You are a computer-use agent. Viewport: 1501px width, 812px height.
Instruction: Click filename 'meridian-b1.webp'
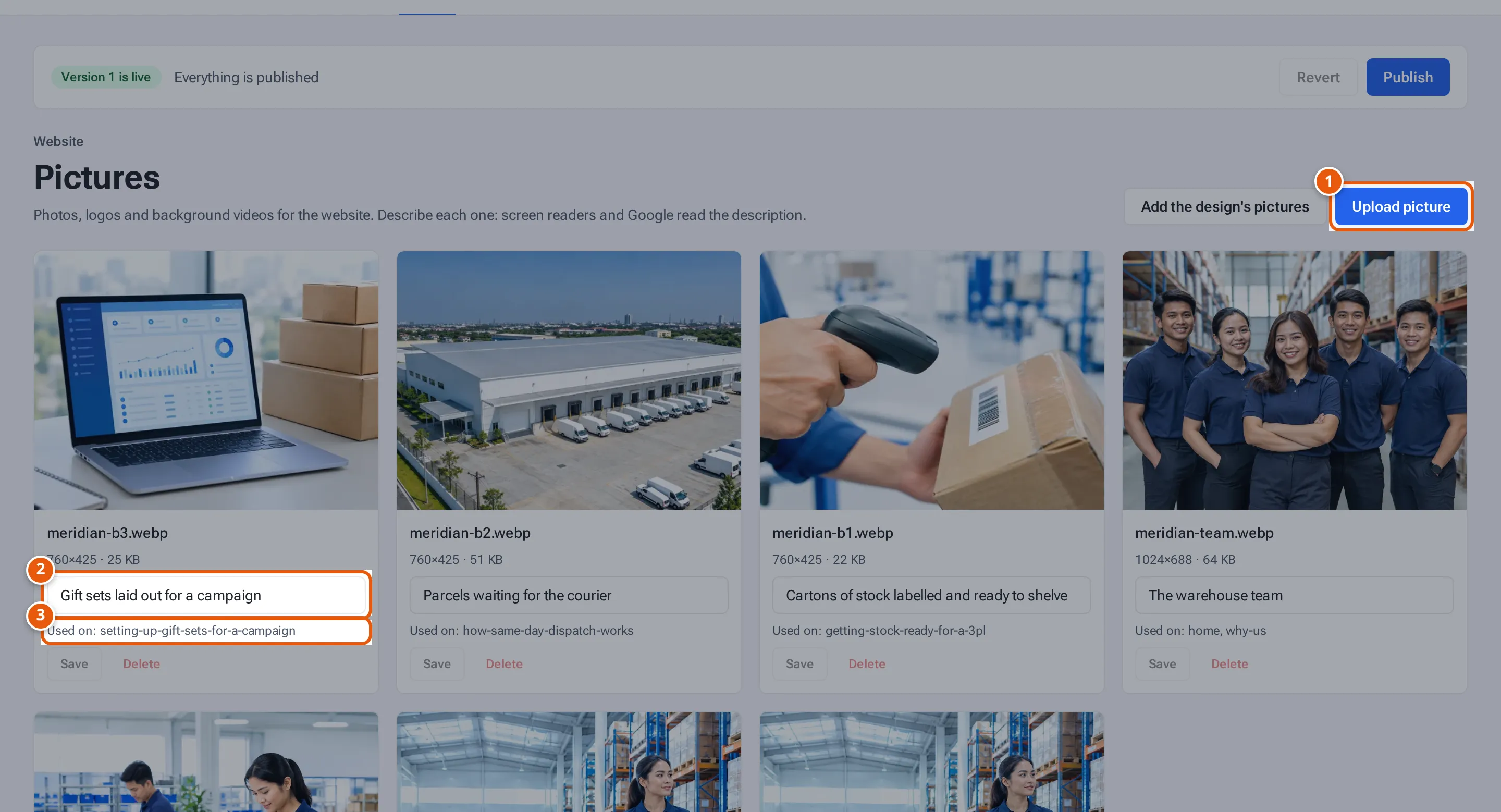(x=832, y=533)
